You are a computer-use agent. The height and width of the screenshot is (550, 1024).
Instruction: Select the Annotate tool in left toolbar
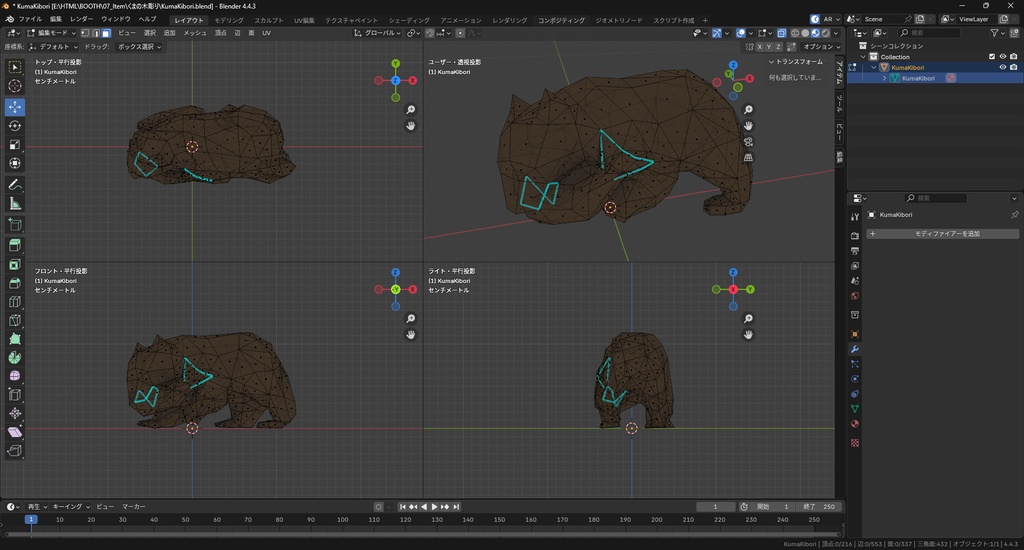15,184
